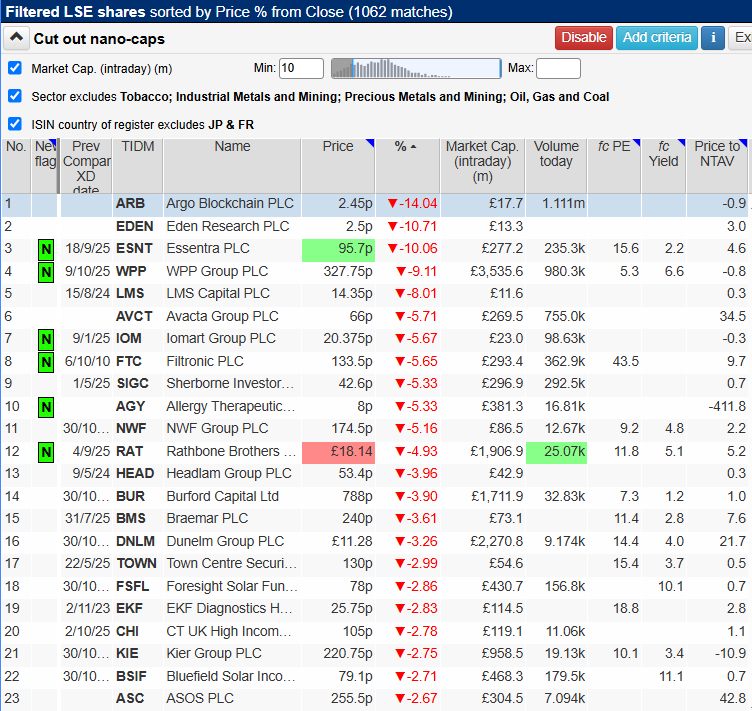Click the blue corner marker on Price header
Image resolution: width=752 pixels, height=711 pixels.
tap(370, 143)
